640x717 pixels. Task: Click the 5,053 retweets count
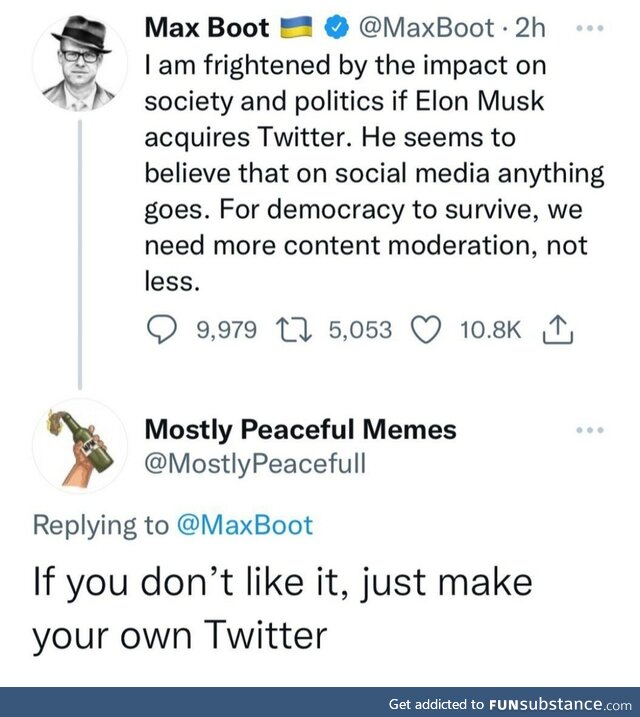pos(360,330)
